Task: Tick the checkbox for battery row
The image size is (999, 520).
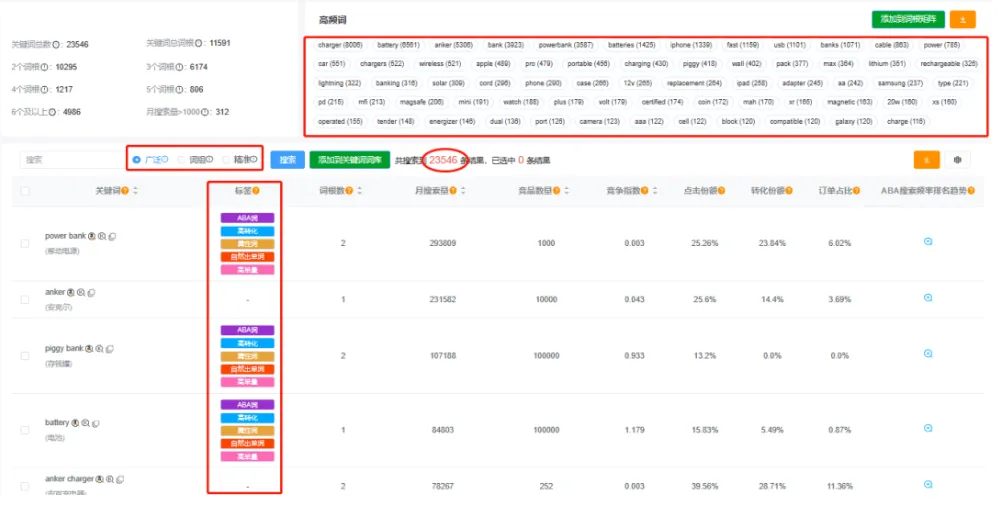Action: 25,430
